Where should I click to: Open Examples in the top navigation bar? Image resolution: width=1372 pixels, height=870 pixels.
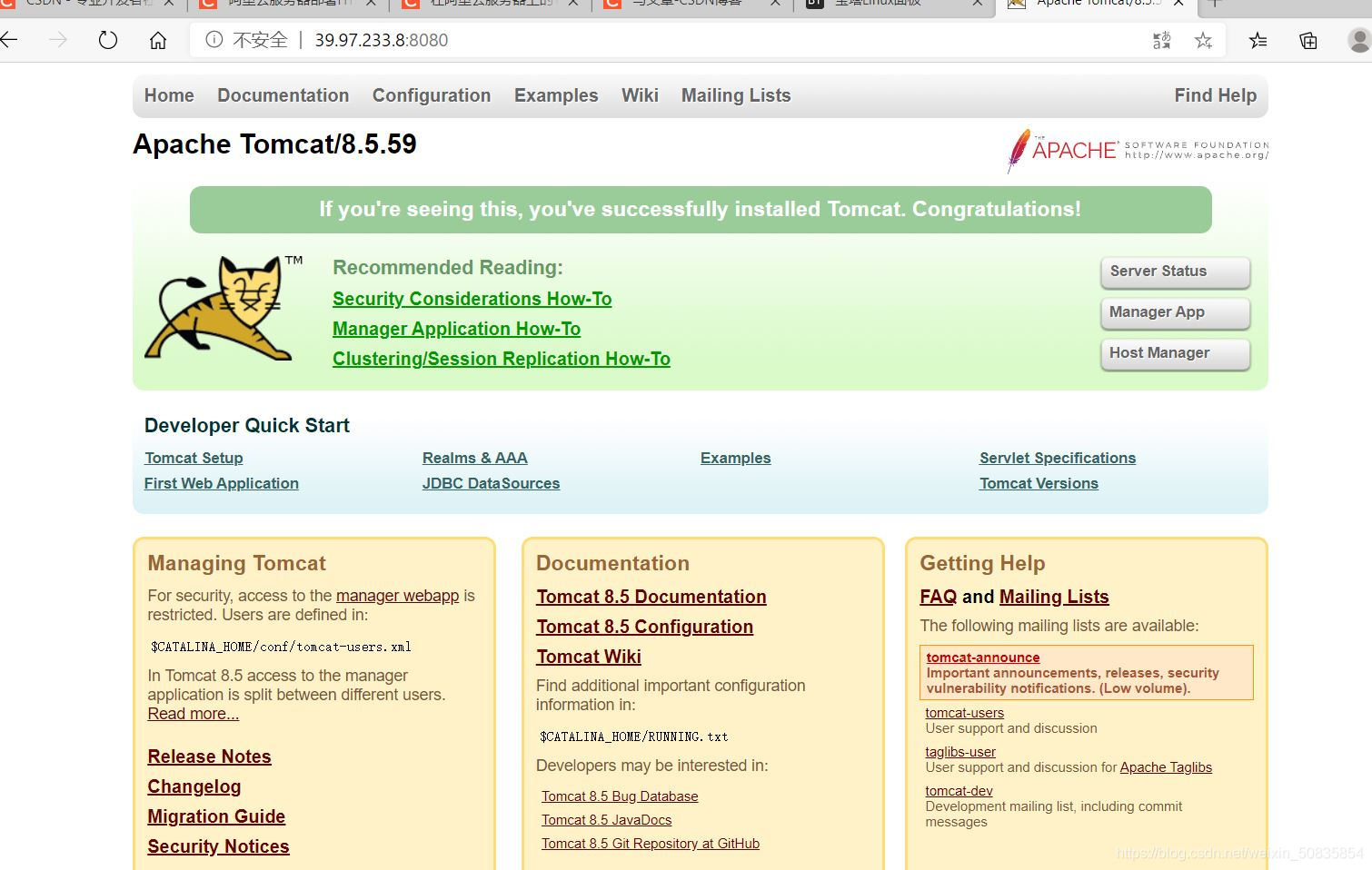pos(556,95)
